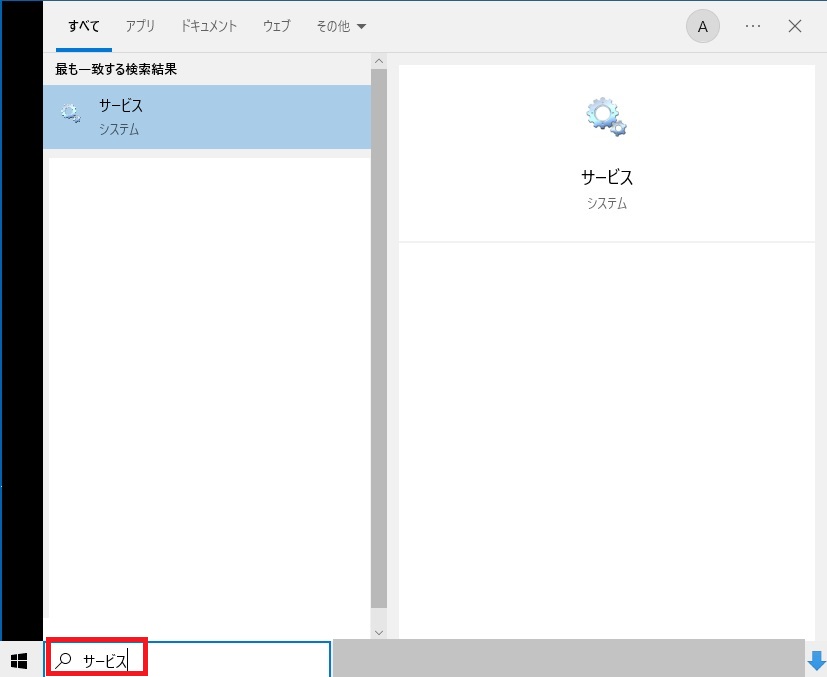The image size is (827, 677).
Task: Click the large Services gear icon in preview
Action: point(606,117)
